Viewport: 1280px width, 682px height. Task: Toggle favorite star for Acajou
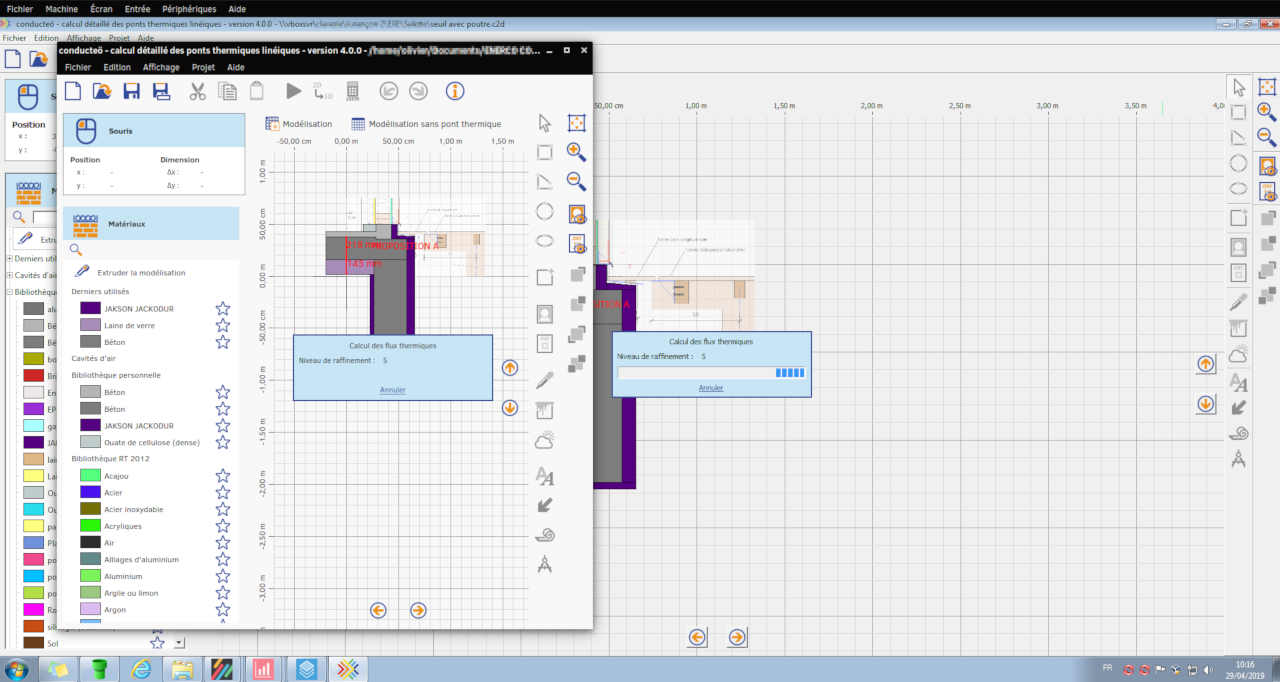(223, 476)
